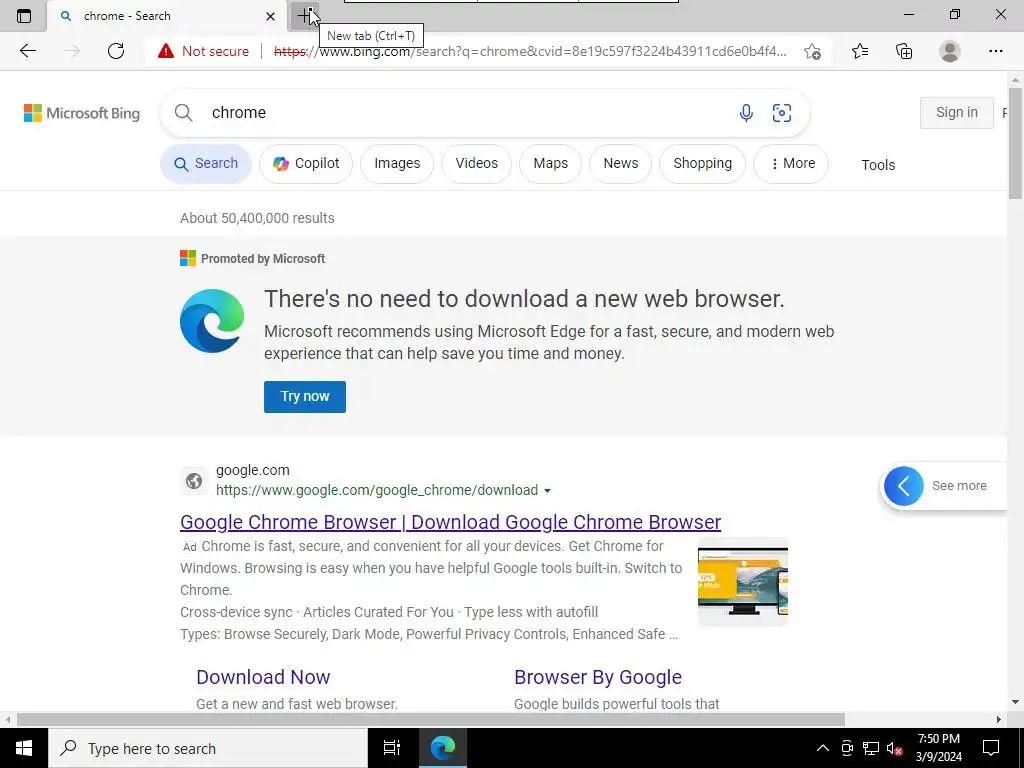Click the vertical scrollbar down arrow
The image size is (1024, 768).
point(1015,702)
